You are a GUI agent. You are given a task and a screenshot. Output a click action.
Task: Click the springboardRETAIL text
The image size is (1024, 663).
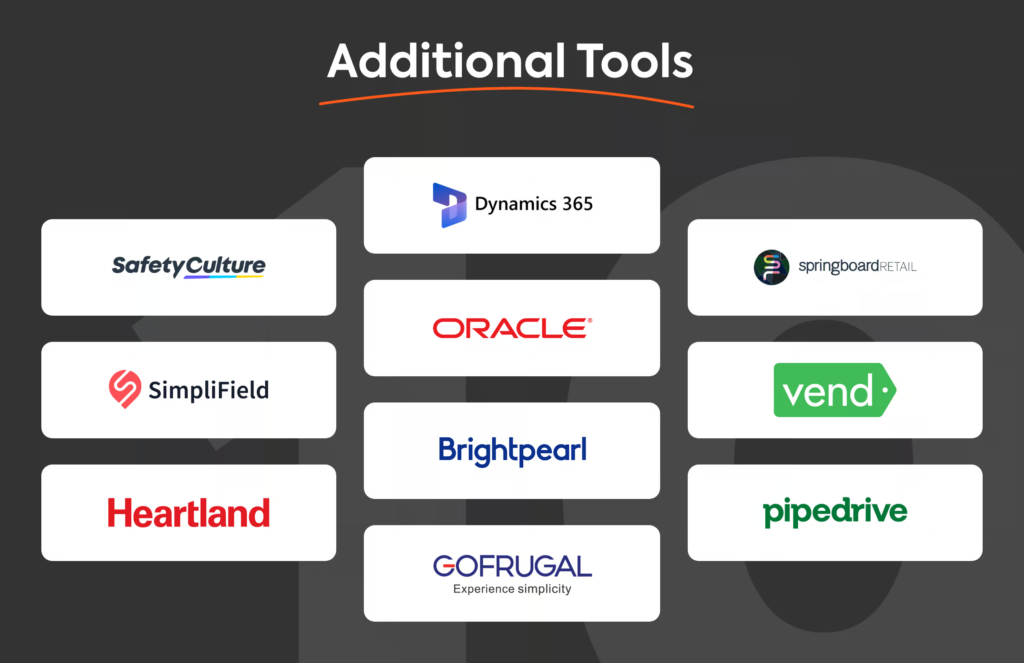pyautogui.click(x=857, y=267)
